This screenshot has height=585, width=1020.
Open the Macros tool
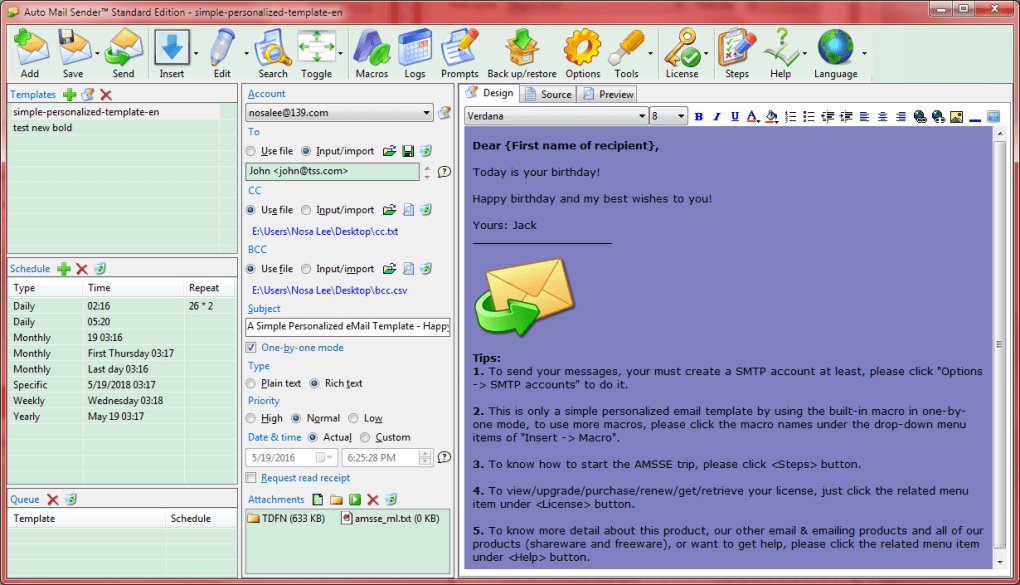pyautogui.click(x=371, y=47)
